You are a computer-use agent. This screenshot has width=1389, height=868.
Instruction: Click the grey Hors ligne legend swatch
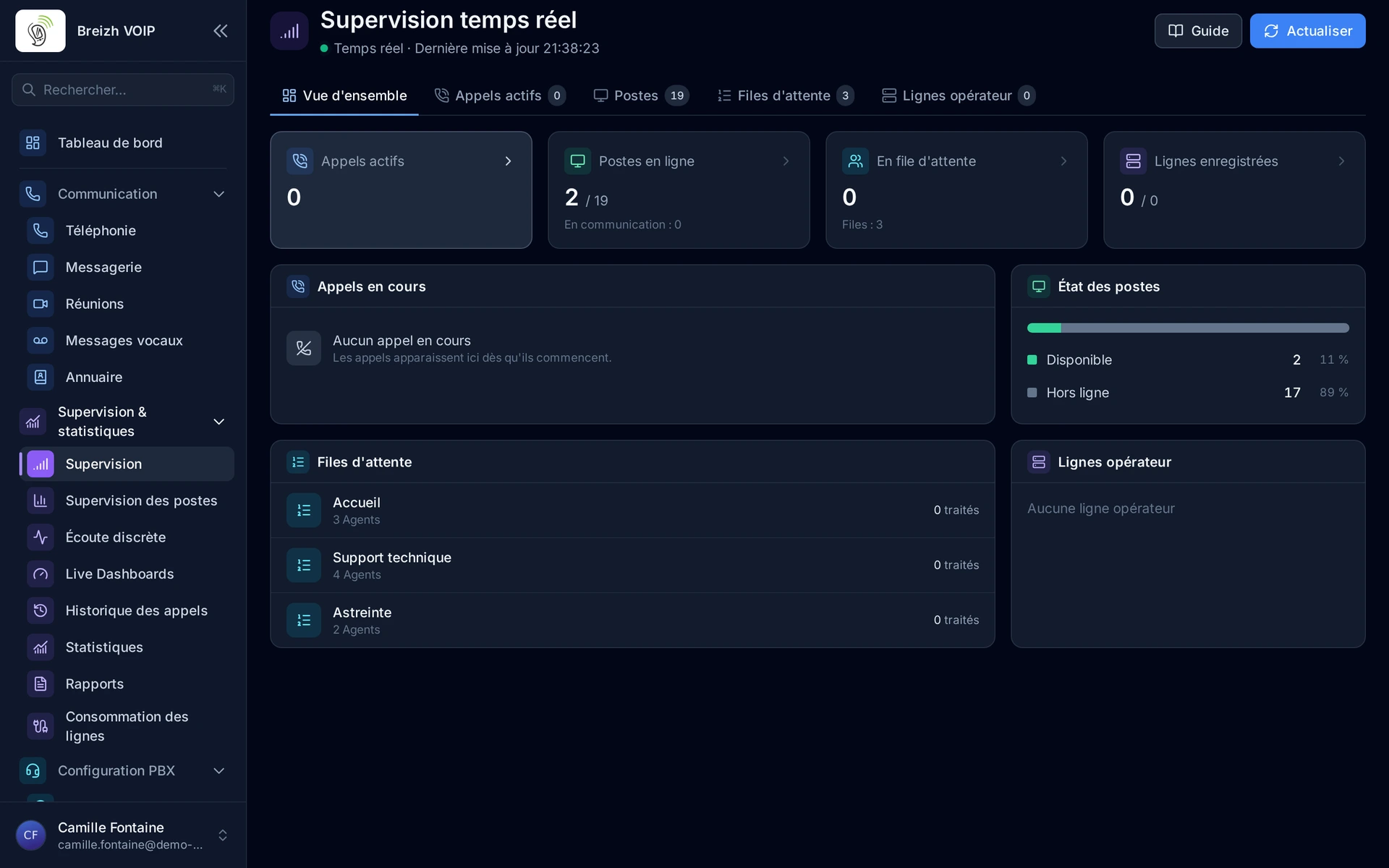click(1032, 393)
